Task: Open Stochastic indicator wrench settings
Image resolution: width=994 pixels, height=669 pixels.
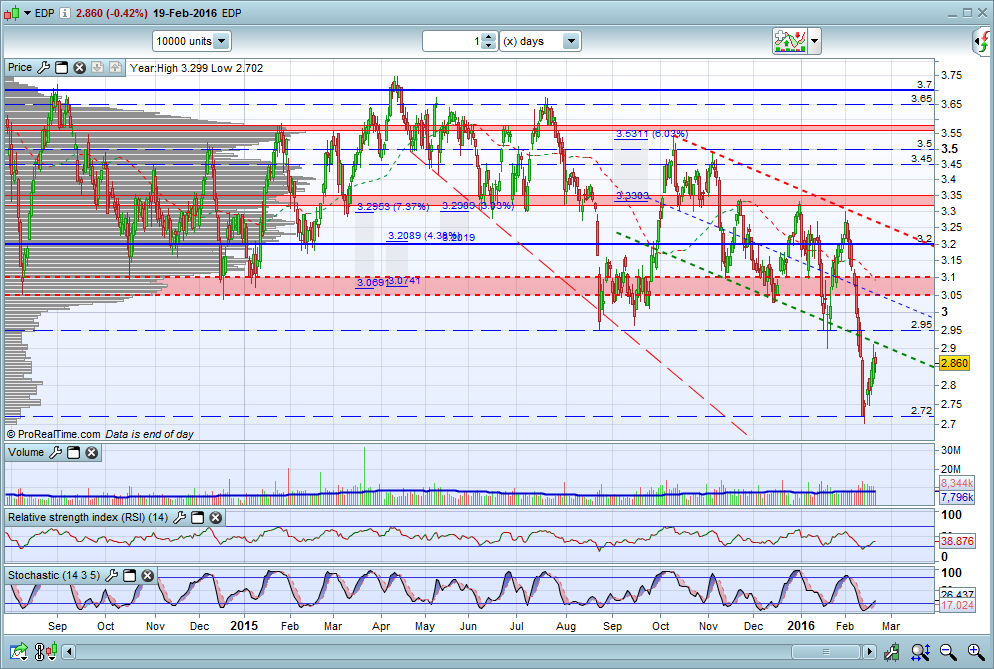Action: pyautogui.click(x=112, y=576)
